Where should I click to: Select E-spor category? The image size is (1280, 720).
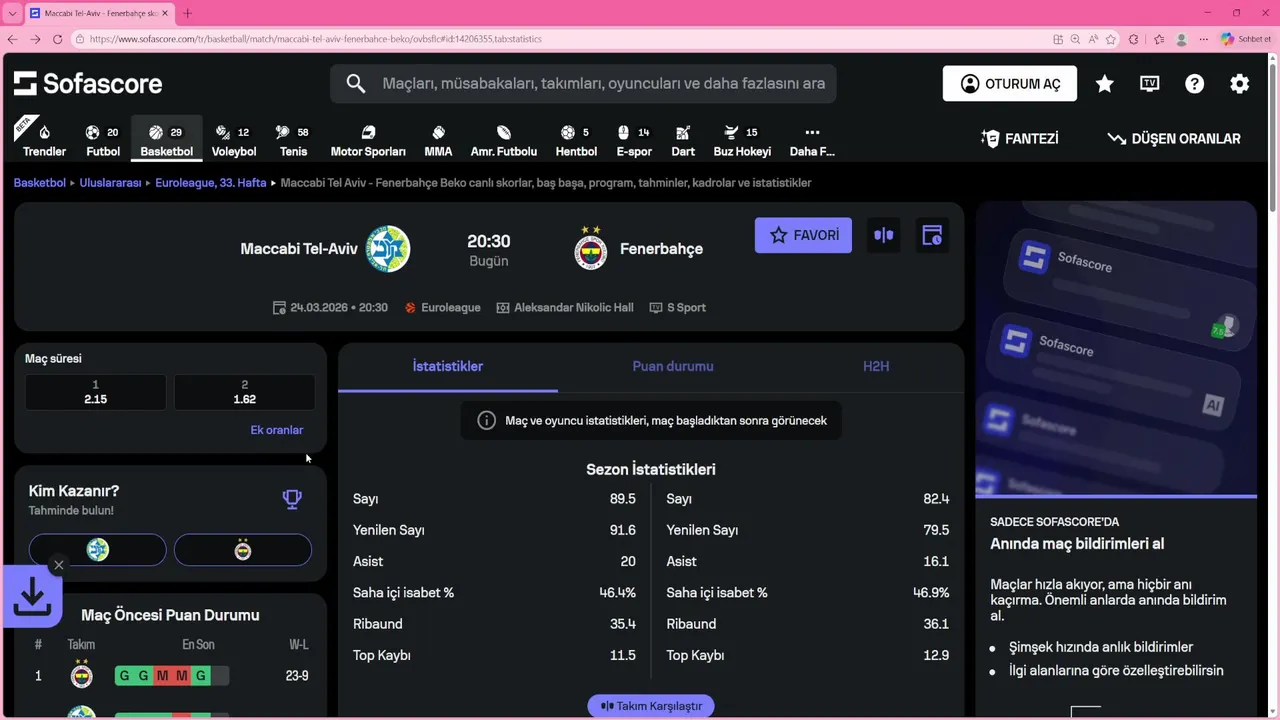pyautogui.click(x=634, y=141)
